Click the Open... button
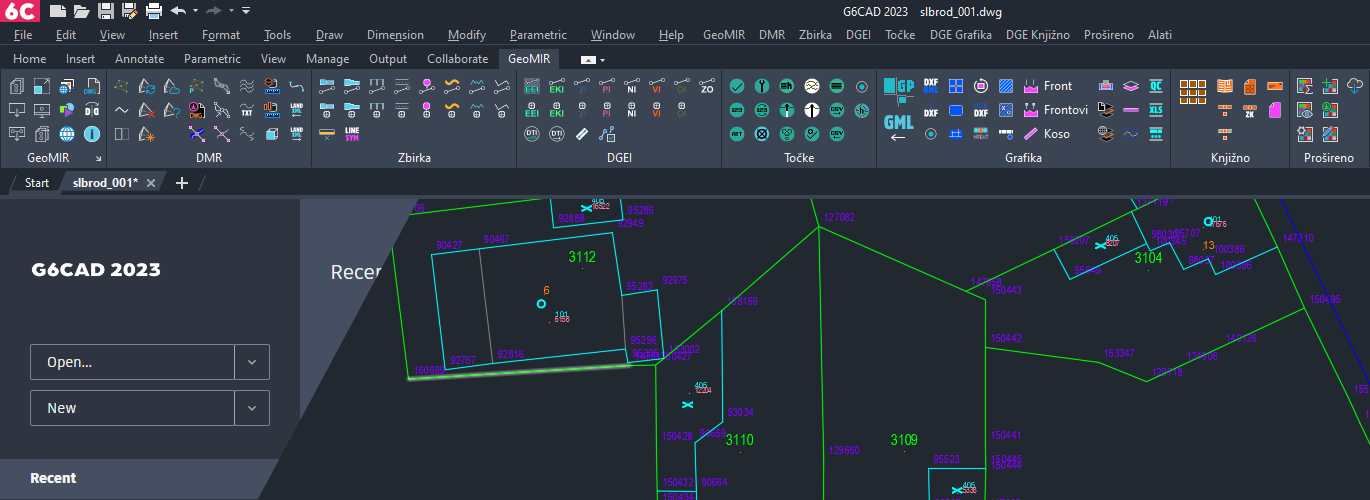 pyautogui.click(x=132, y=362)
